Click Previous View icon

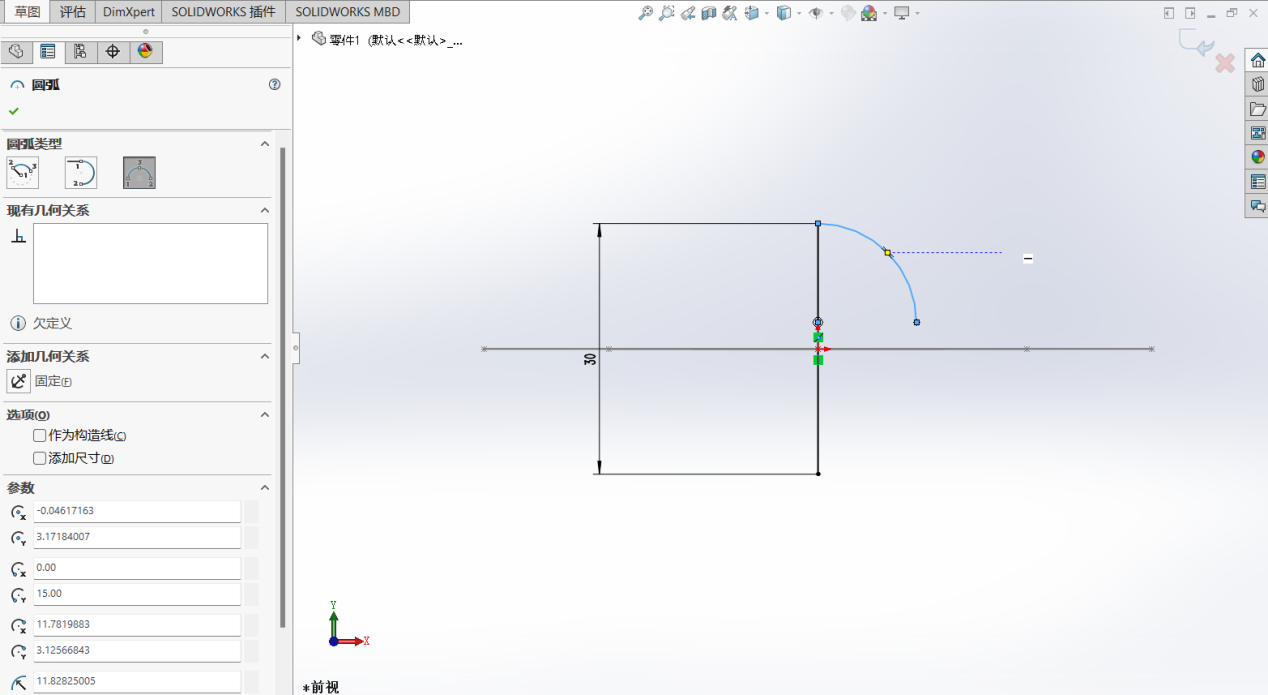pos(688,13)
